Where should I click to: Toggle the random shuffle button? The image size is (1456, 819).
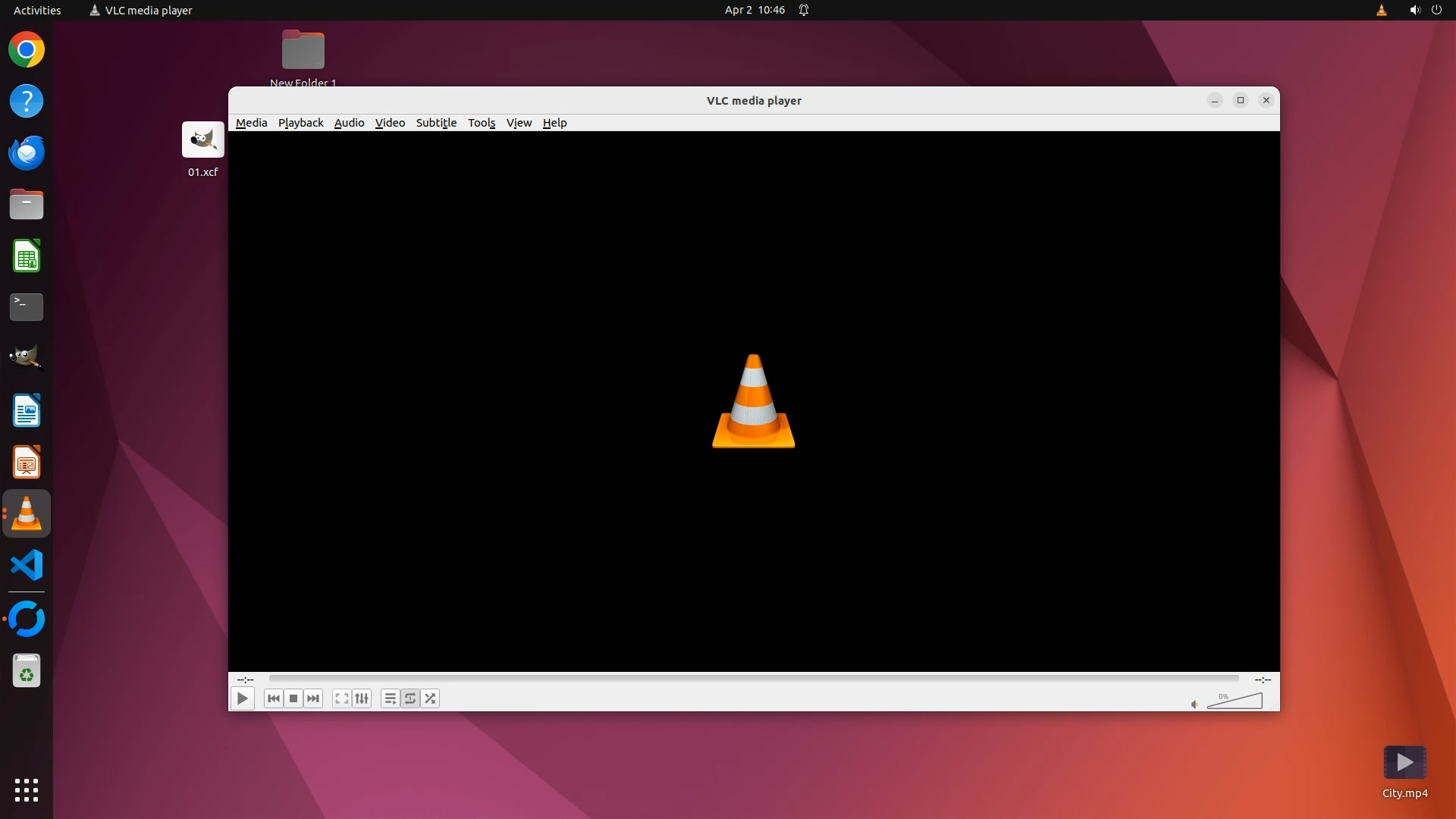tap(430, 698)
